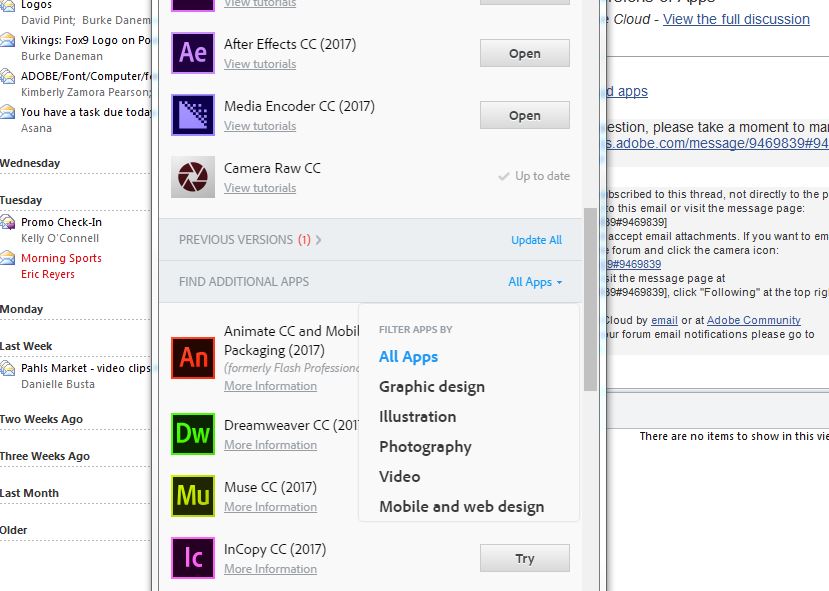Open the All Apps dropdown
Screen dimensions: 829x591
click(x=535, y=282)
